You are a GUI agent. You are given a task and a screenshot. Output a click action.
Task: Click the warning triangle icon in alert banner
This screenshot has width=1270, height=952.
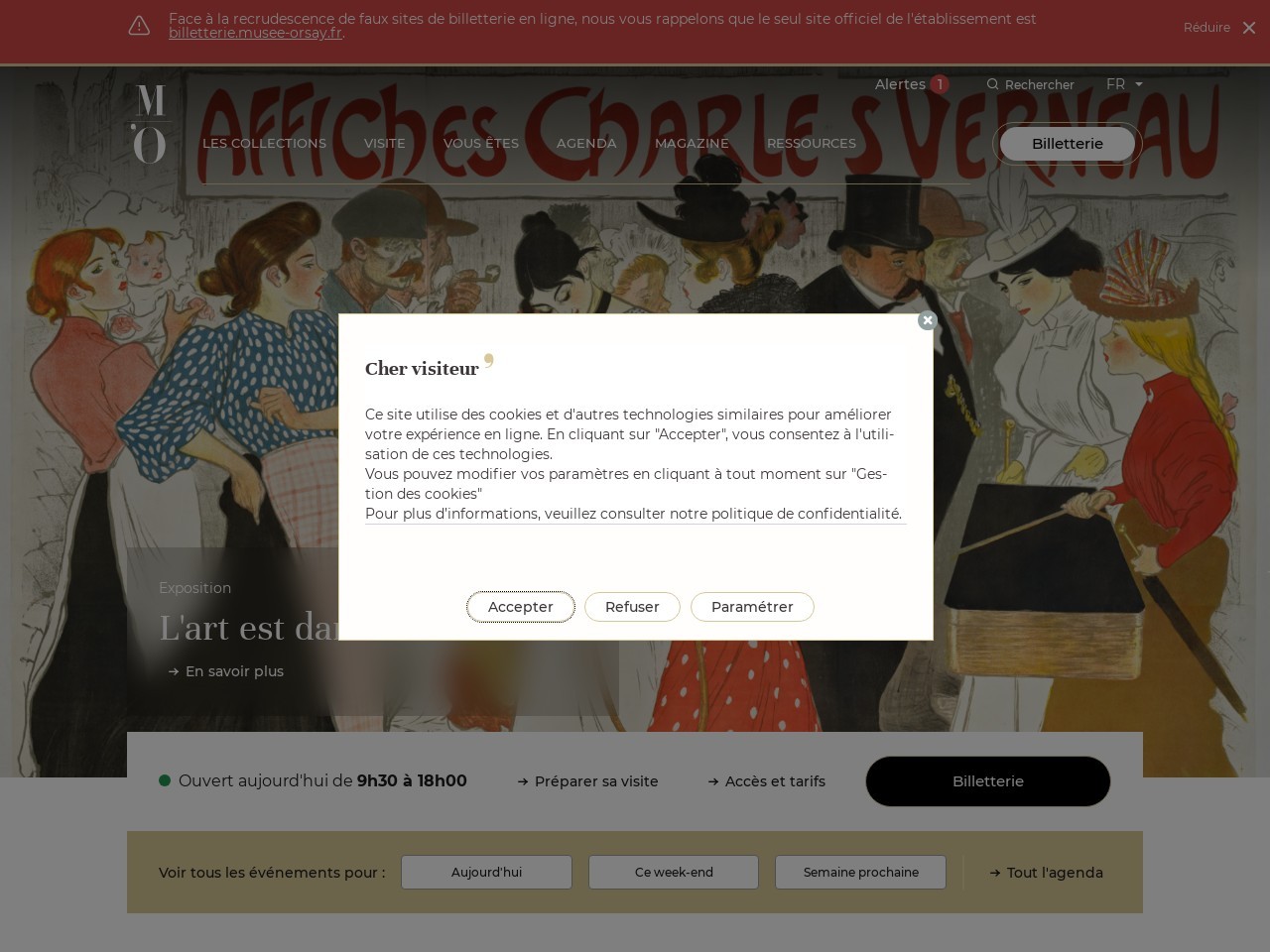pos(139,26)
